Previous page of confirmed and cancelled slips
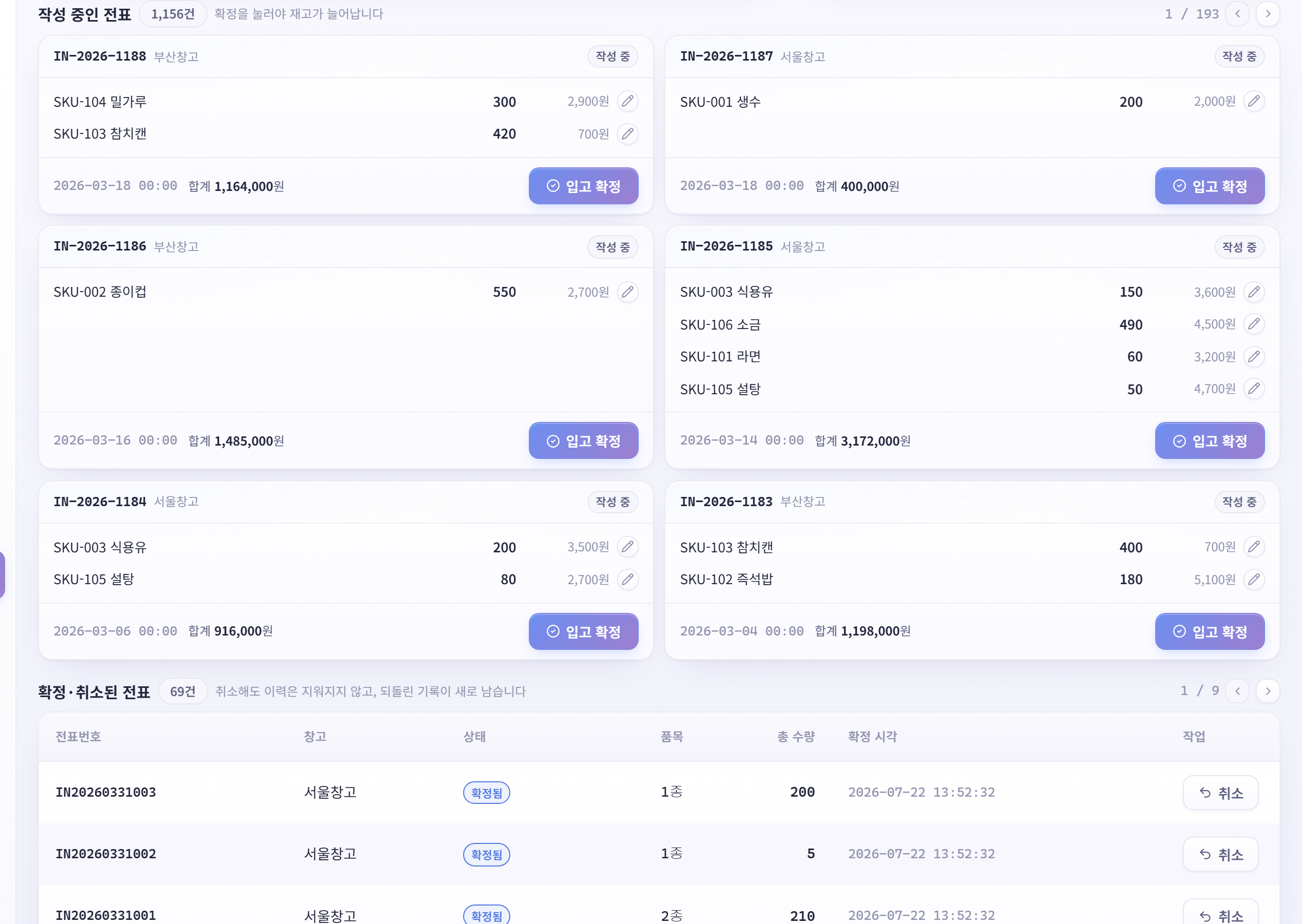The height and width of the screenshot is (924, 1302). (1238, 691)
